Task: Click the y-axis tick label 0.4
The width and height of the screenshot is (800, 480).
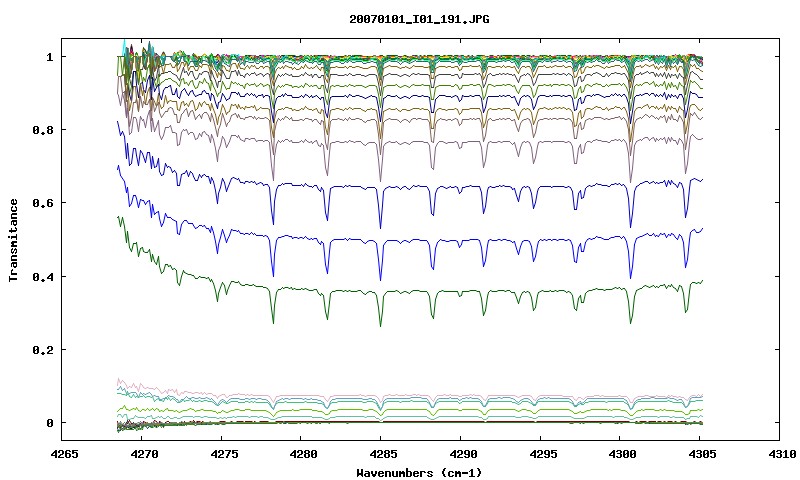Action: [x=43, y=276]
